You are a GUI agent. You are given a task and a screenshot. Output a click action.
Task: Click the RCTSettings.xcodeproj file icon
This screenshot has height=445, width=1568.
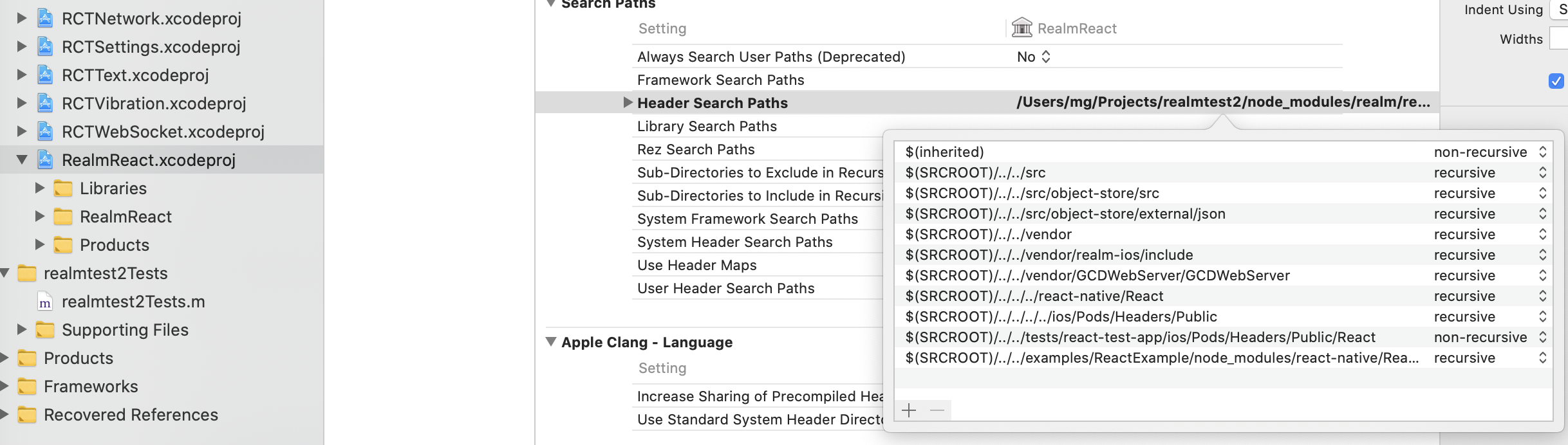tap(45, 47)
